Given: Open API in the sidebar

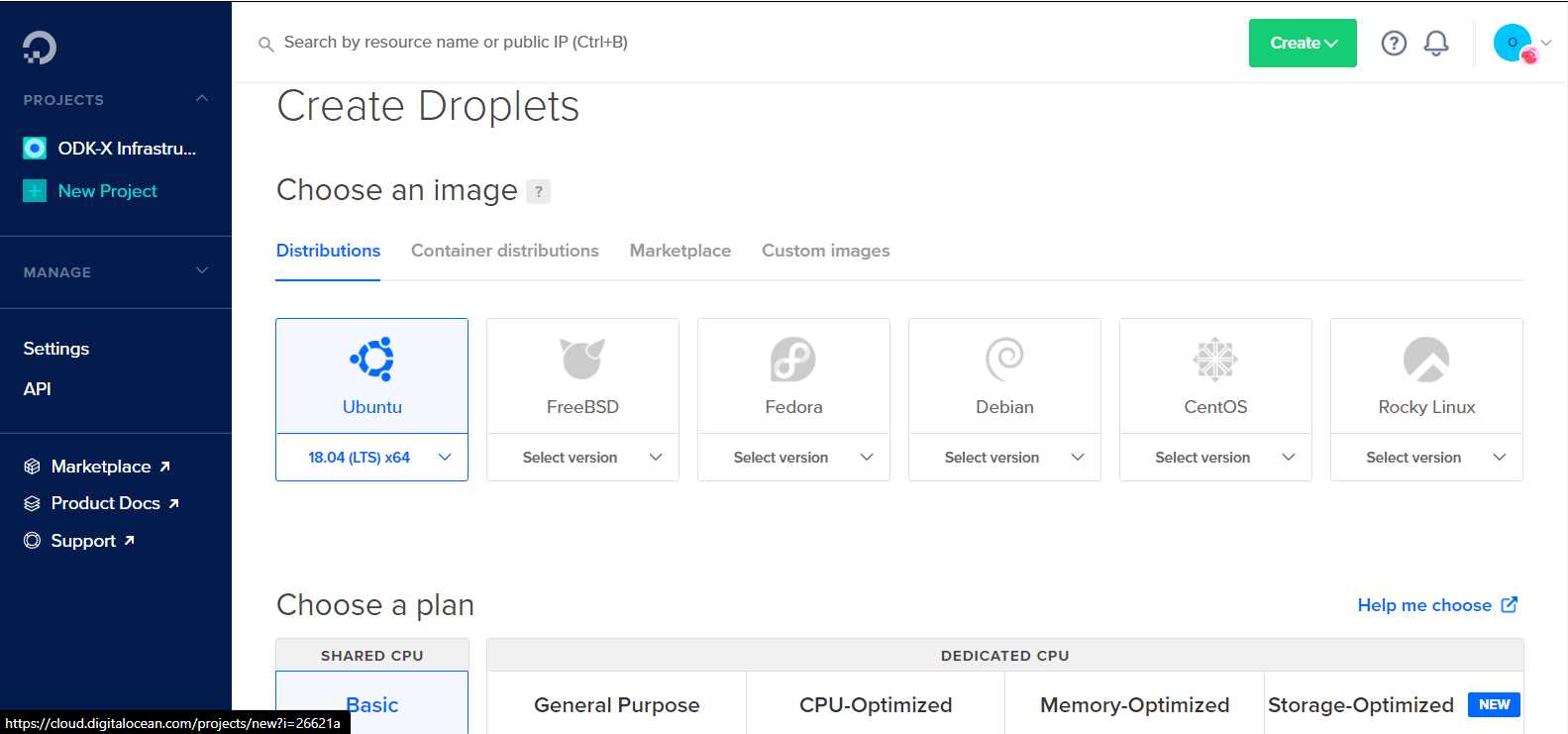Looking at the screenshot, I should pyautogui.click(x=38, y=389).
